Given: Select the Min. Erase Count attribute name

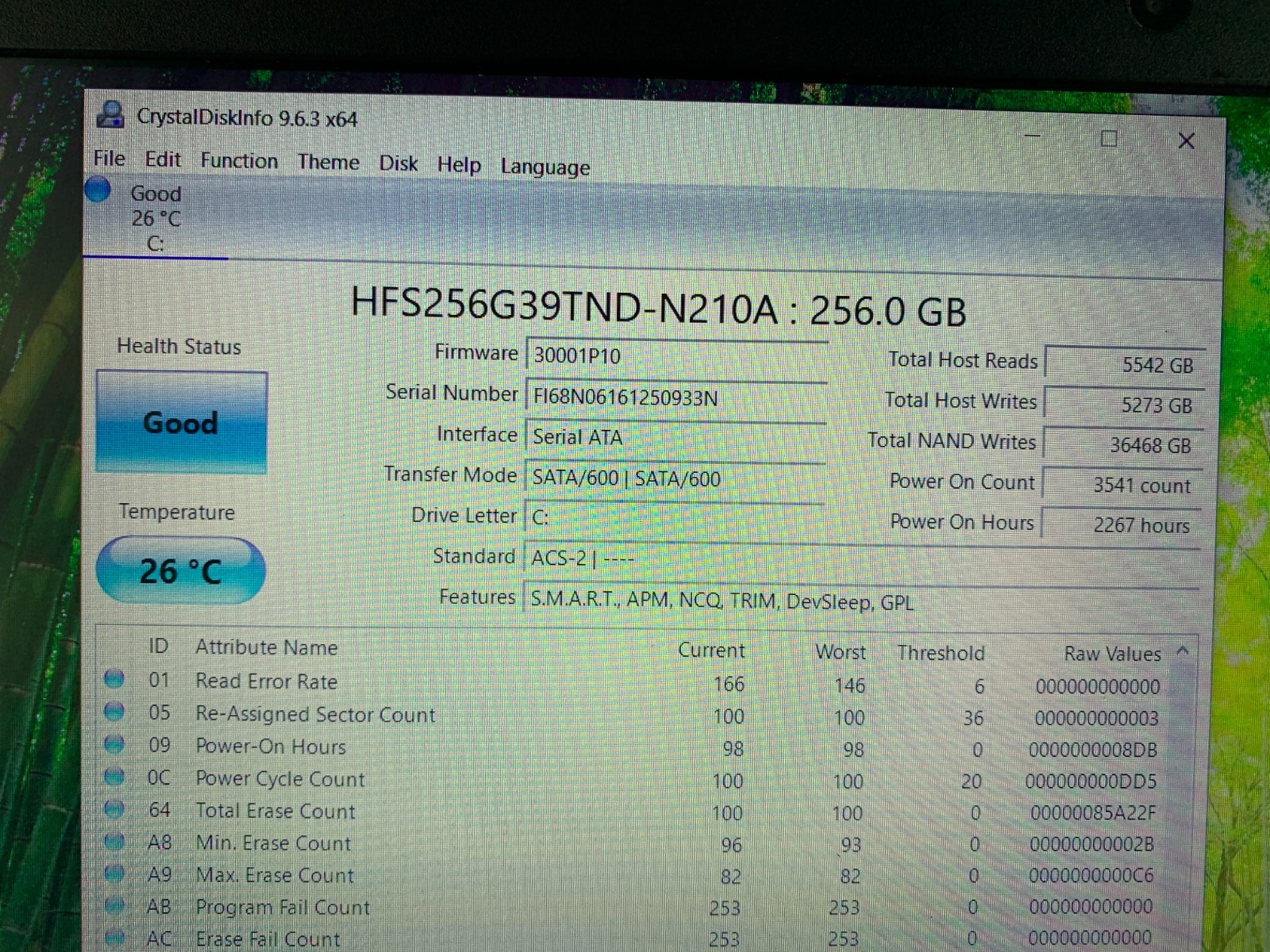Looking at the screenshot, I should 273,843.
